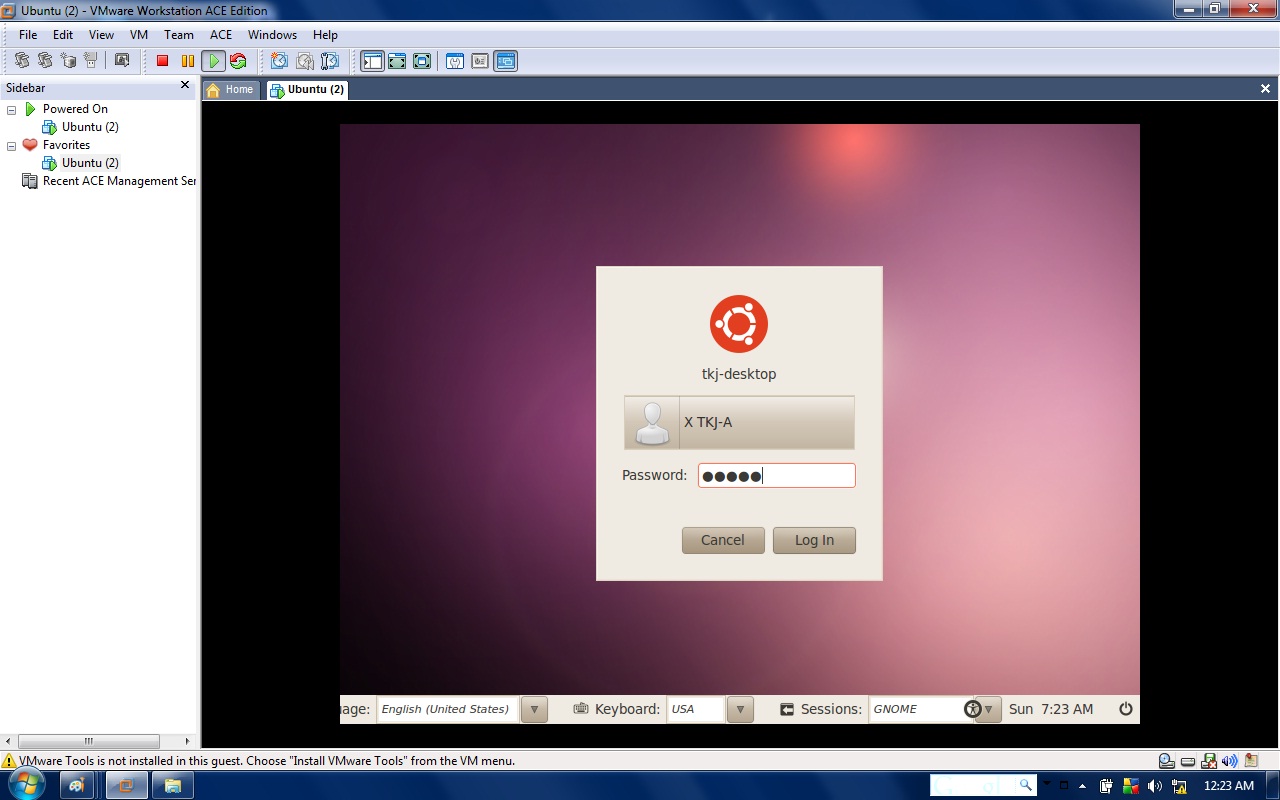Click the green Power On play icon
The image size is (1280, 800).
click(x=212, y=61)
